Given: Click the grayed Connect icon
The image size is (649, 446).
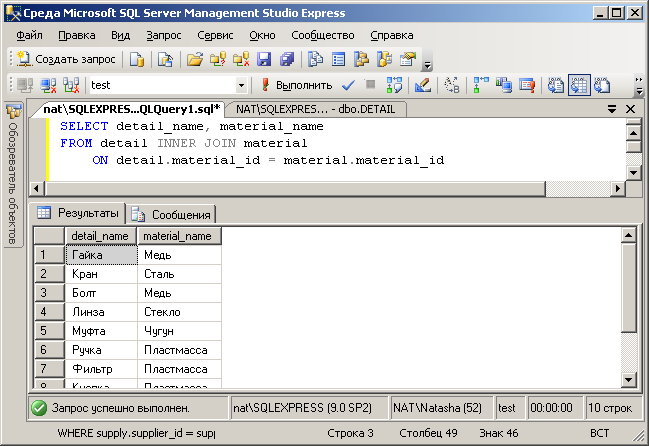Looking at the screenshot, I should pyautogui.click(x=25, y=85).
